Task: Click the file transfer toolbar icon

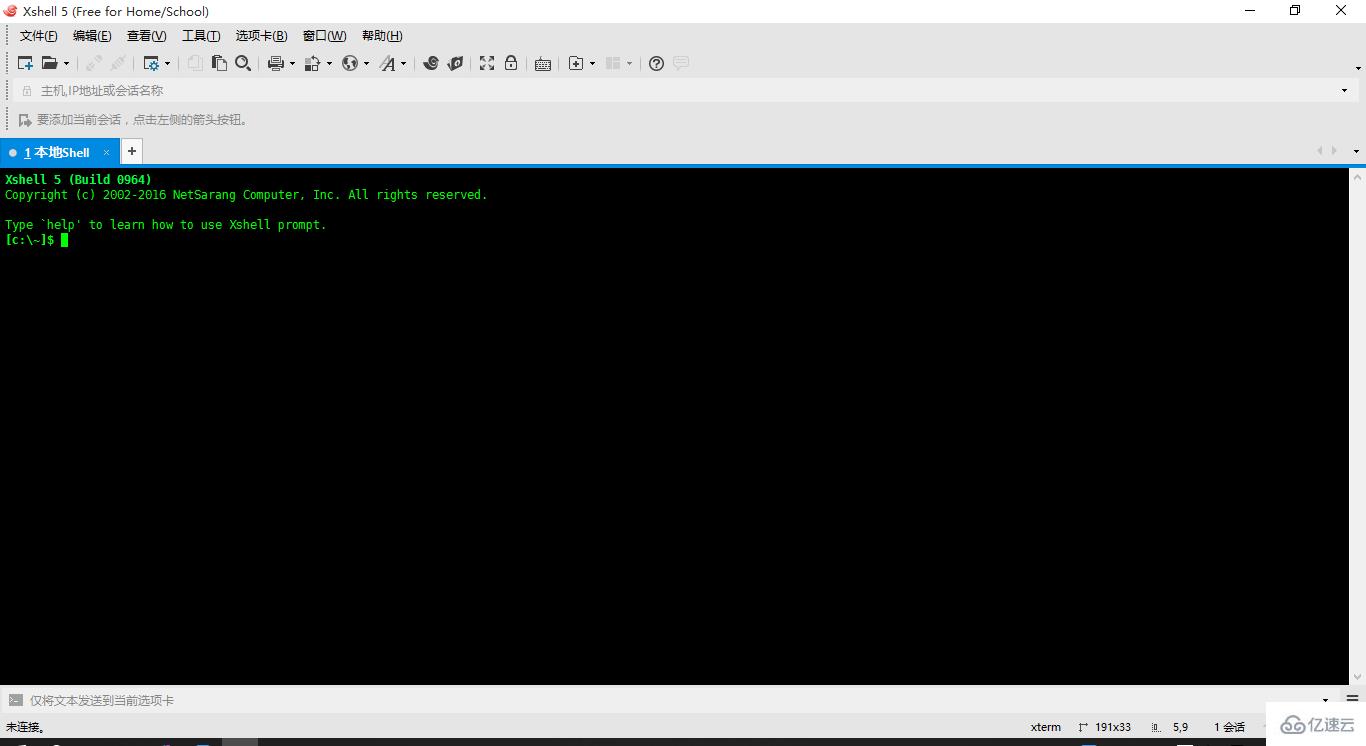Action: (312, 63)
